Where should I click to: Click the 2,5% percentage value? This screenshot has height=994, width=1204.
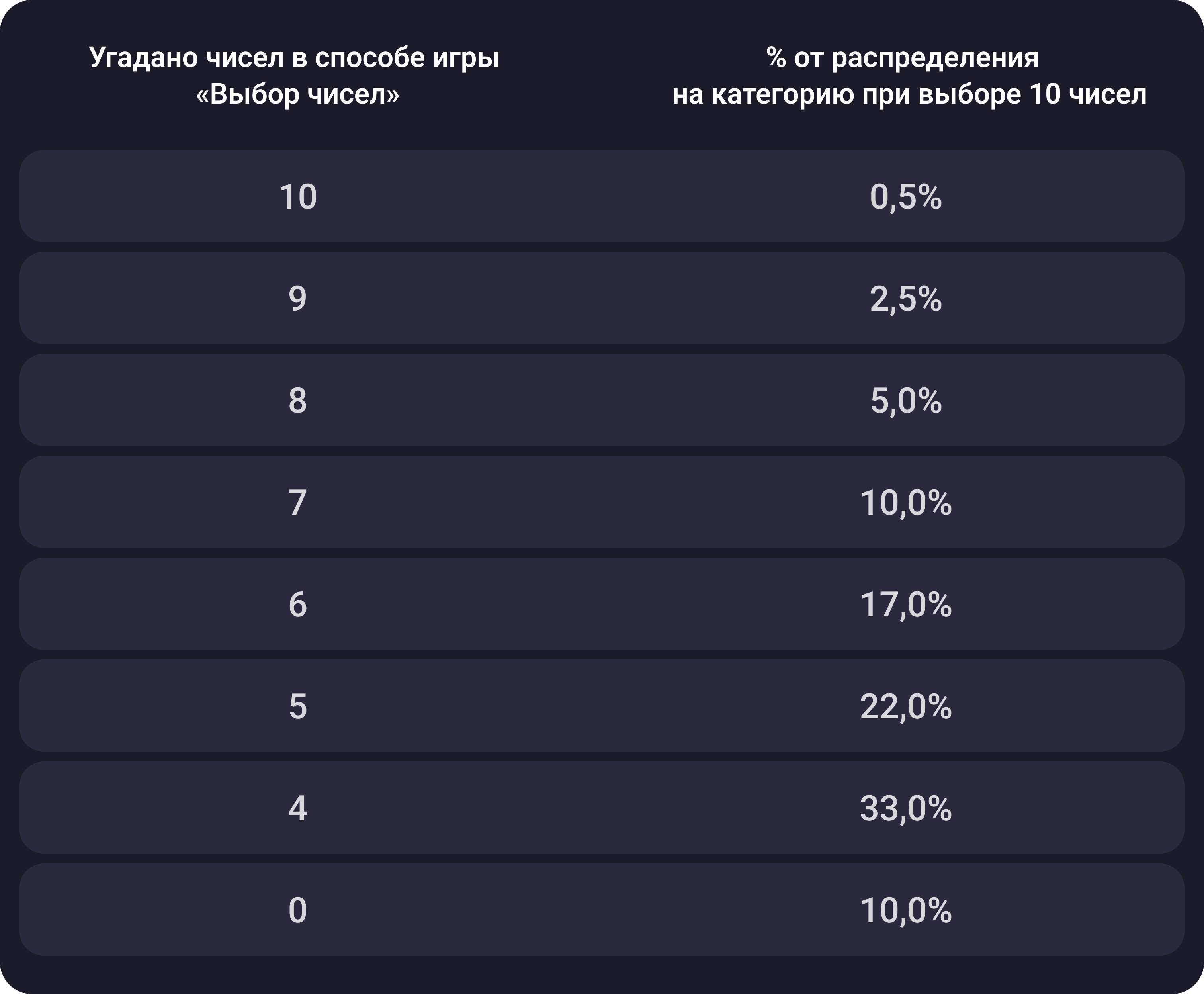click(x=906, y=298)
